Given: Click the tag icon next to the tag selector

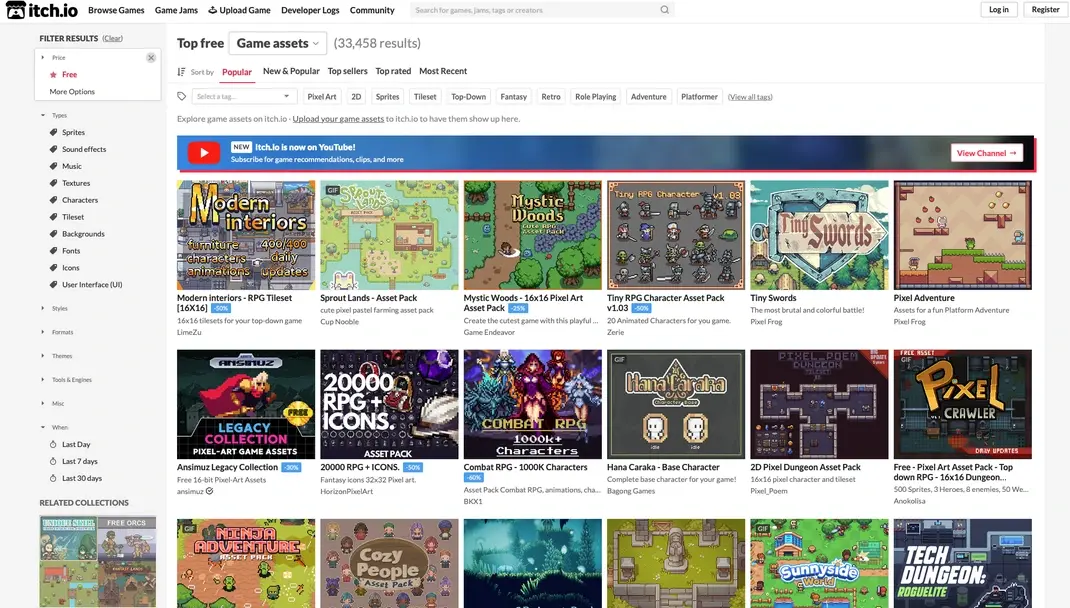Looking at the screenshot, I should [183, 96].
